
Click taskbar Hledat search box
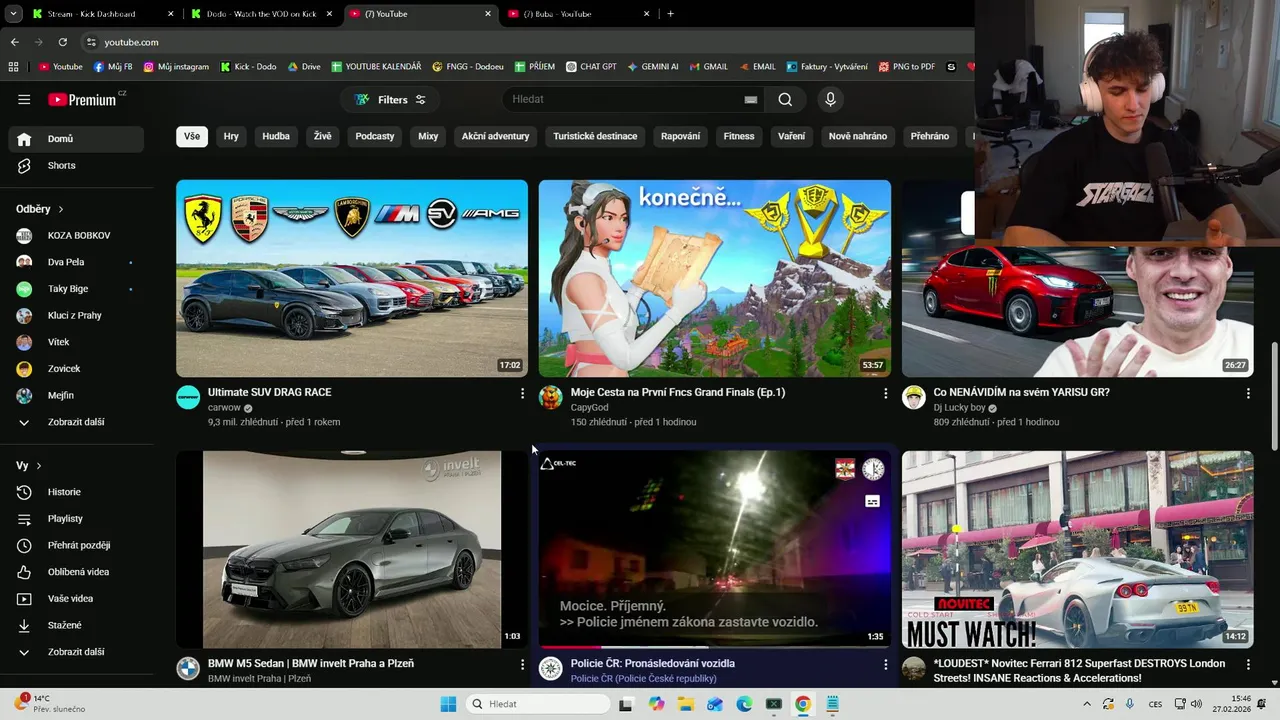click(x=539, y=704)
